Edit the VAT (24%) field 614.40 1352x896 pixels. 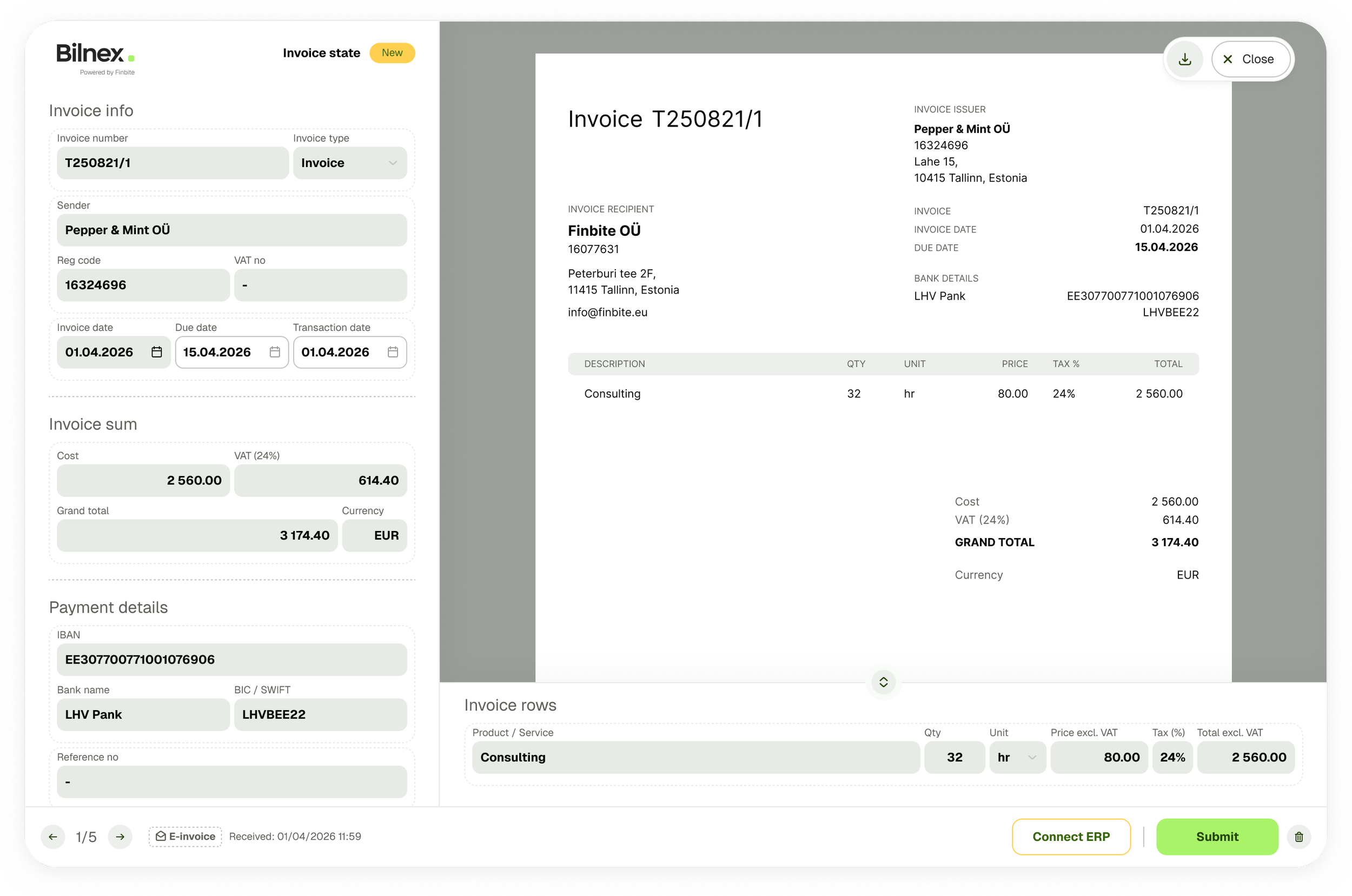321,480
